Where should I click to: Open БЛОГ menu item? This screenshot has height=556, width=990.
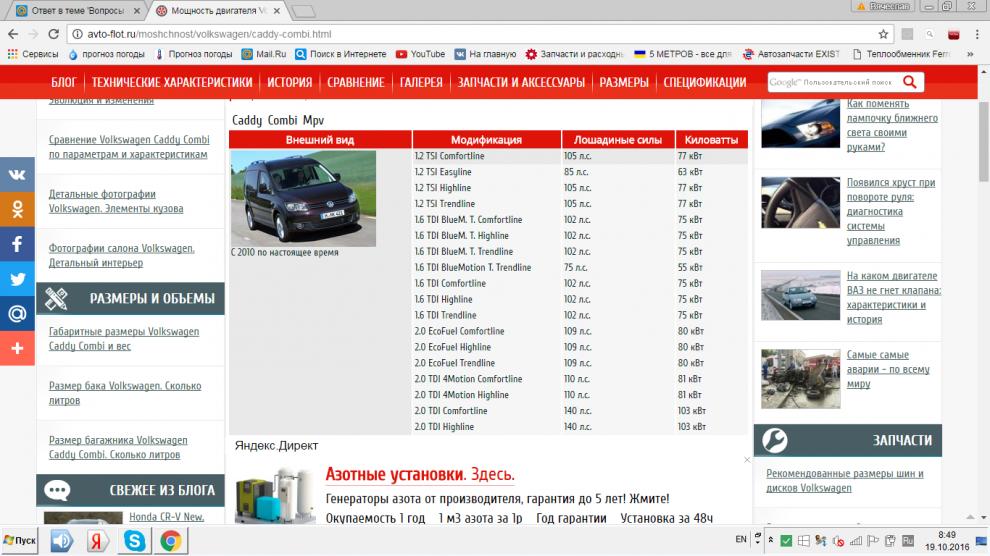pos(64,83)
